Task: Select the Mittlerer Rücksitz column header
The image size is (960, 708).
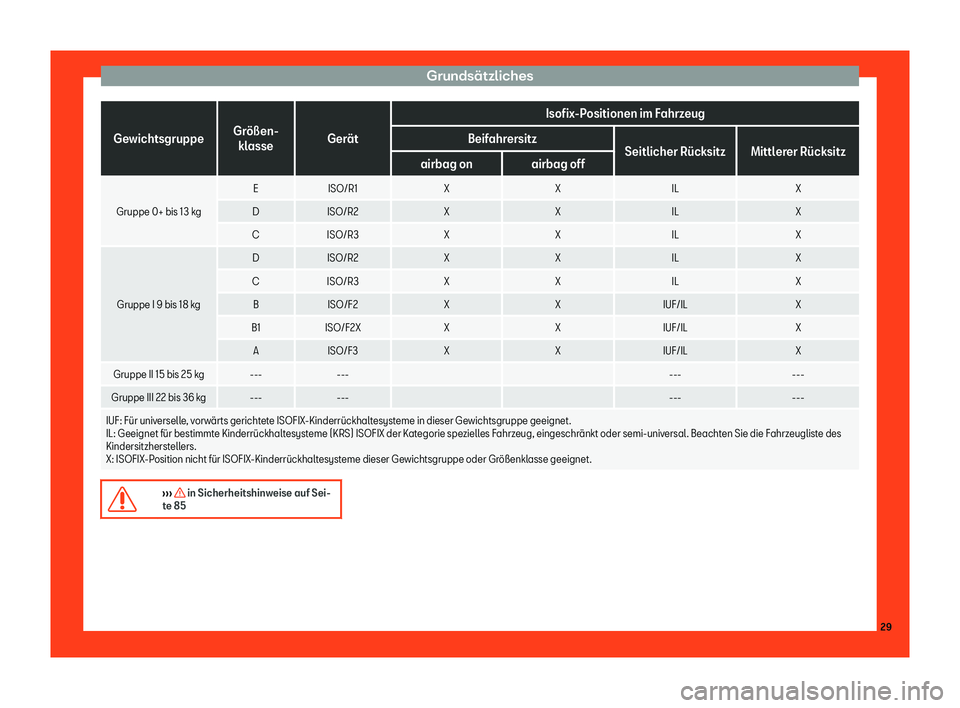Action: coord(798,151)
